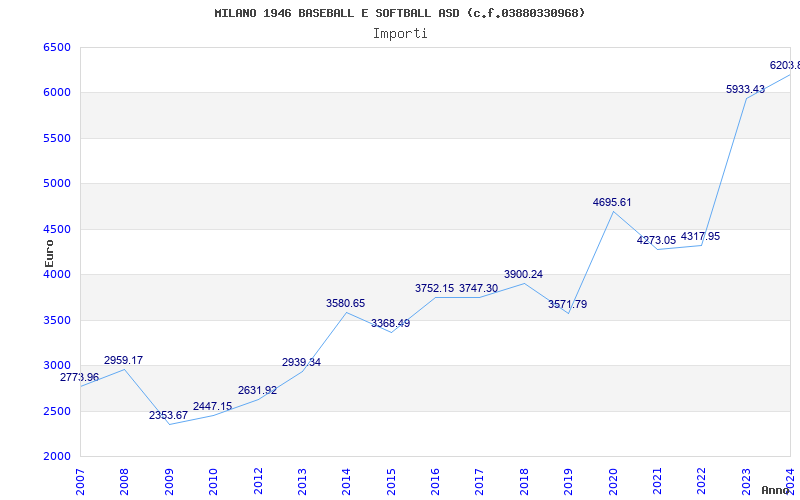Click the y-axis tick 2500

[x=57, y=411]
